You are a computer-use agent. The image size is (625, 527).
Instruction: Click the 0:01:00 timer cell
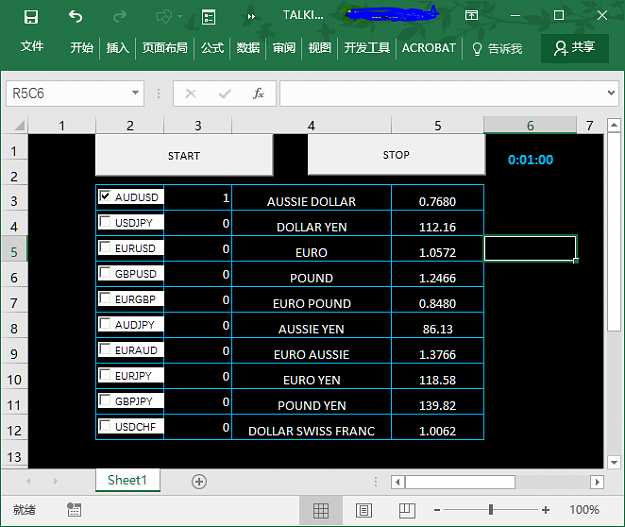pyautogui.click(x=530, y=160)
